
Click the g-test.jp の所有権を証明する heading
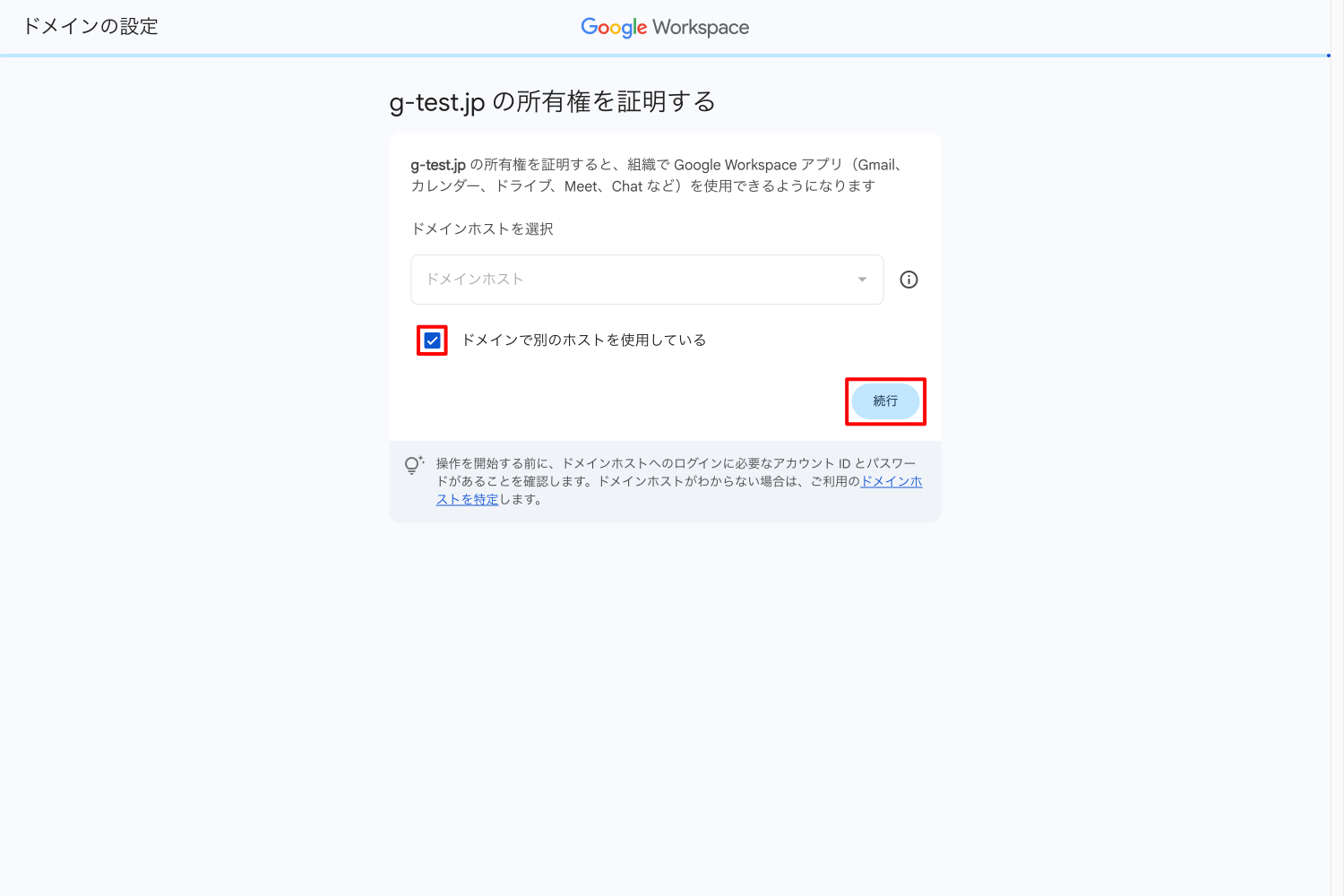click(552, 102)
